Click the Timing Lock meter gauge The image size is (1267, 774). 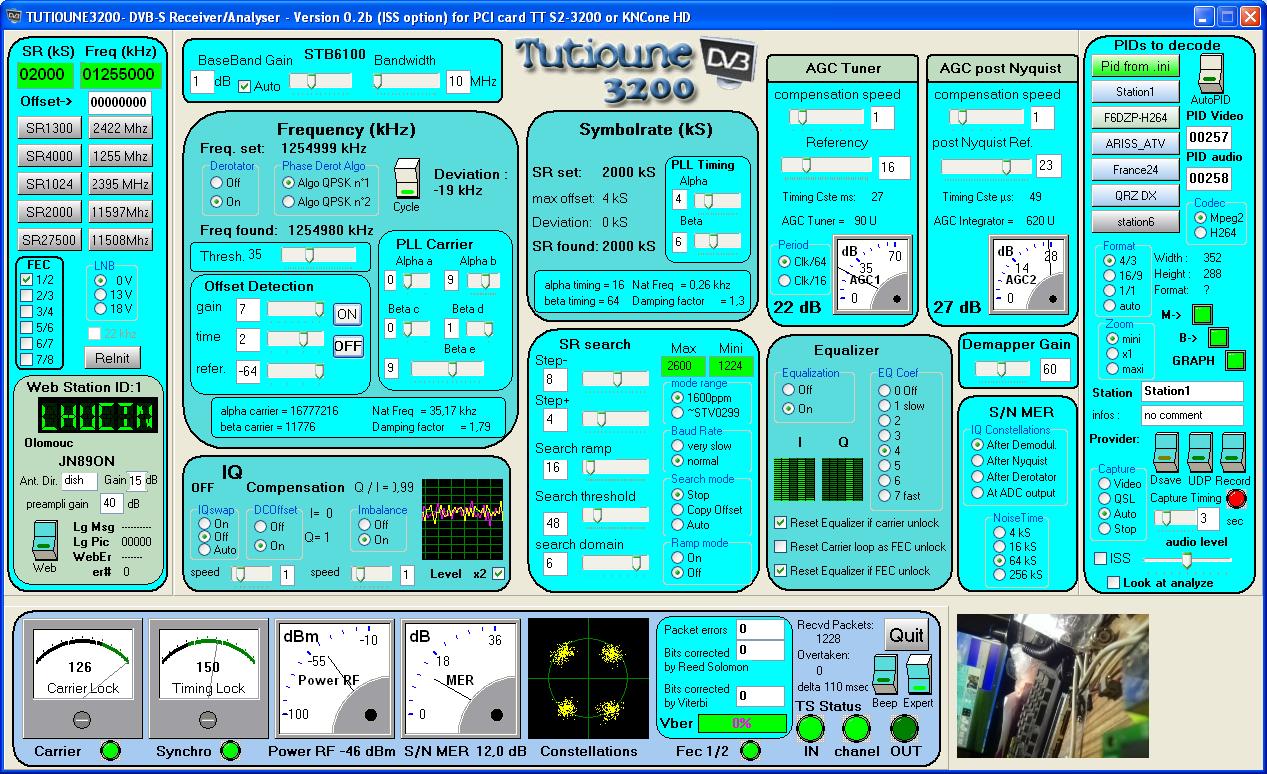208,679
